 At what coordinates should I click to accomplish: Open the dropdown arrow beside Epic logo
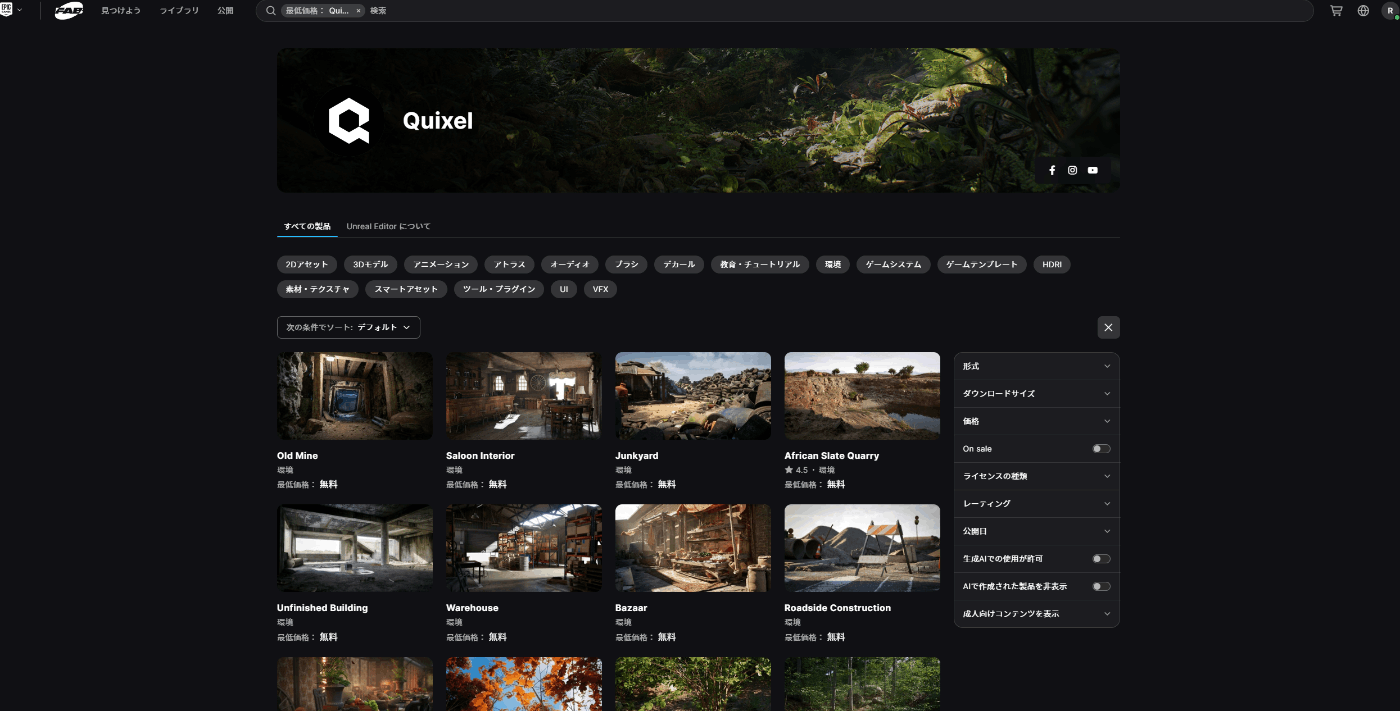(20, 10)
